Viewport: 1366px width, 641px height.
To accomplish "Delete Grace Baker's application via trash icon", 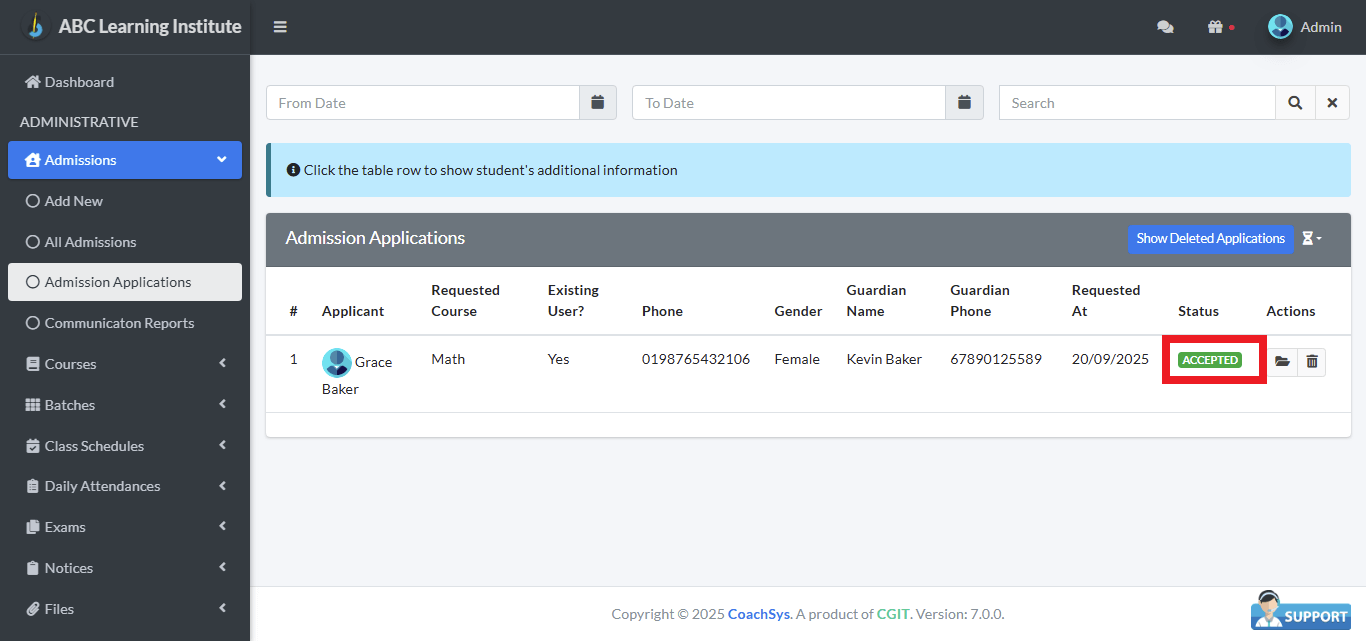I will [x=1312, y=362].
